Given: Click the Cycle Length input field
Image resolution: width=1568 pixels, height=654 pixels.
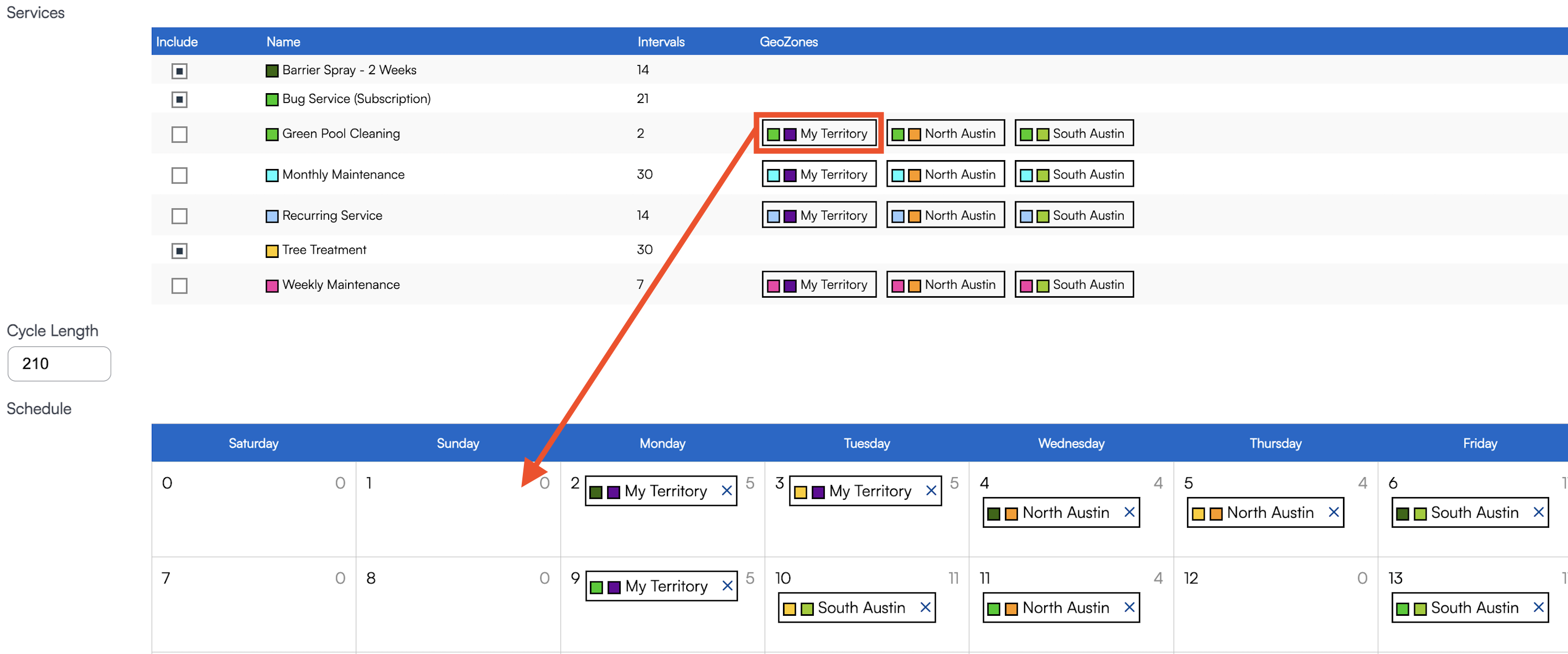Looking at the screenshot, I should [59, 363].
